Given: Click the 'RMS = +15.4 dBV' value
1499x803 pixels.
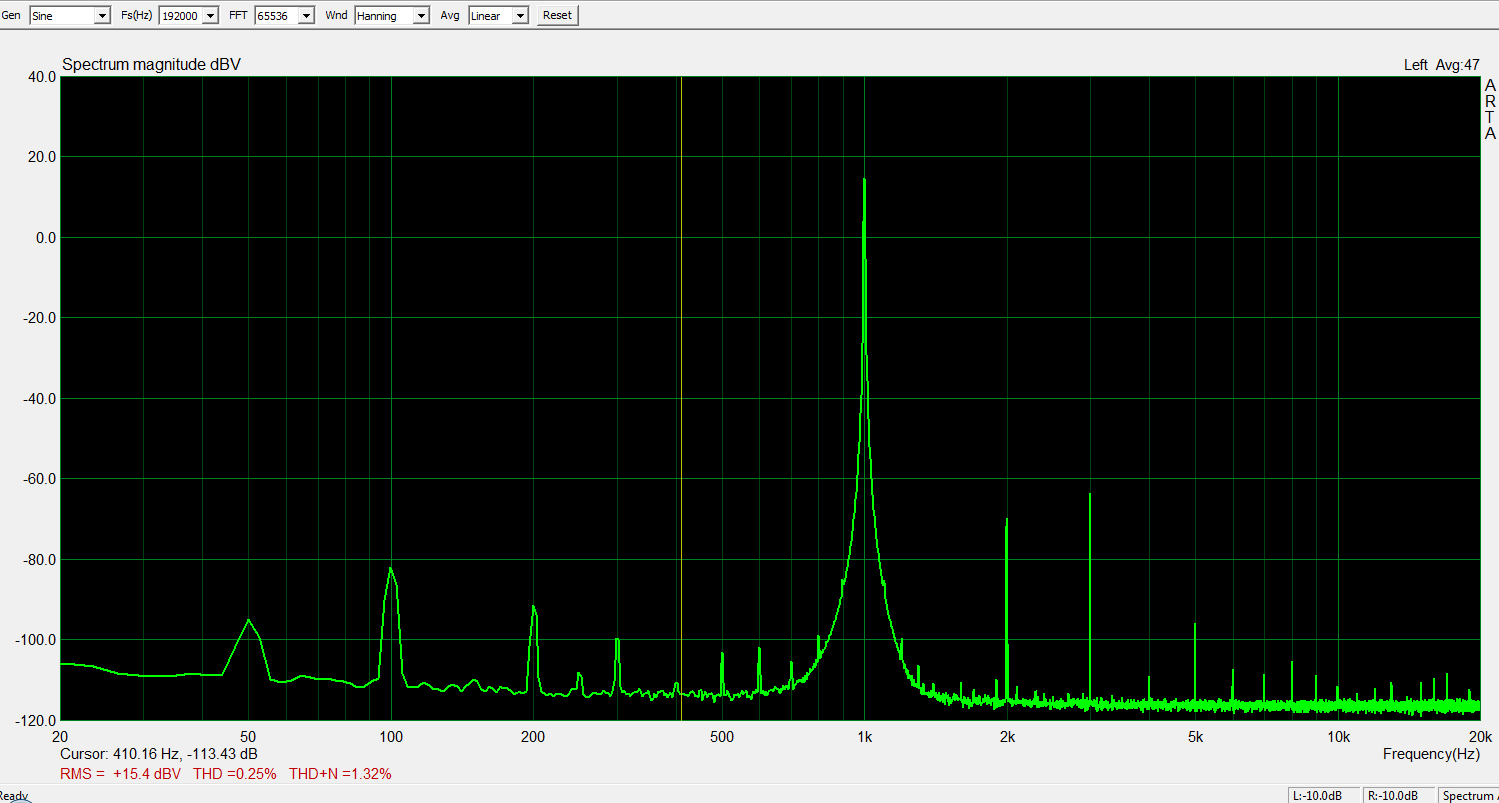Looking at the screenshot, I should pos(121,774).
